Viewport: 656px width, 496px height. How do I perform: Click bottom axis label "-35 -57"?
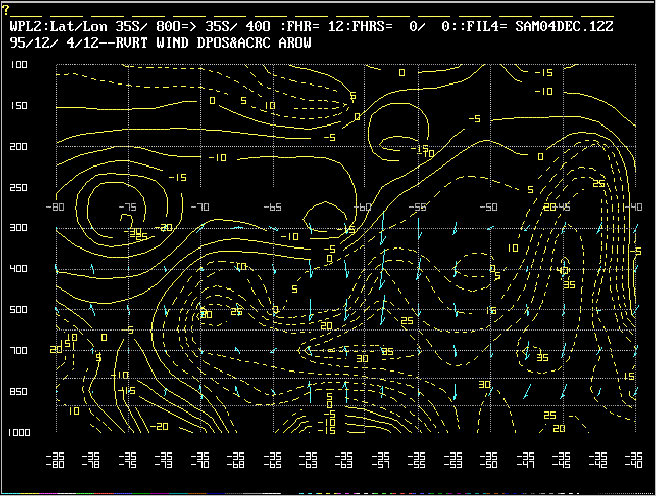[x=380, y=460]
